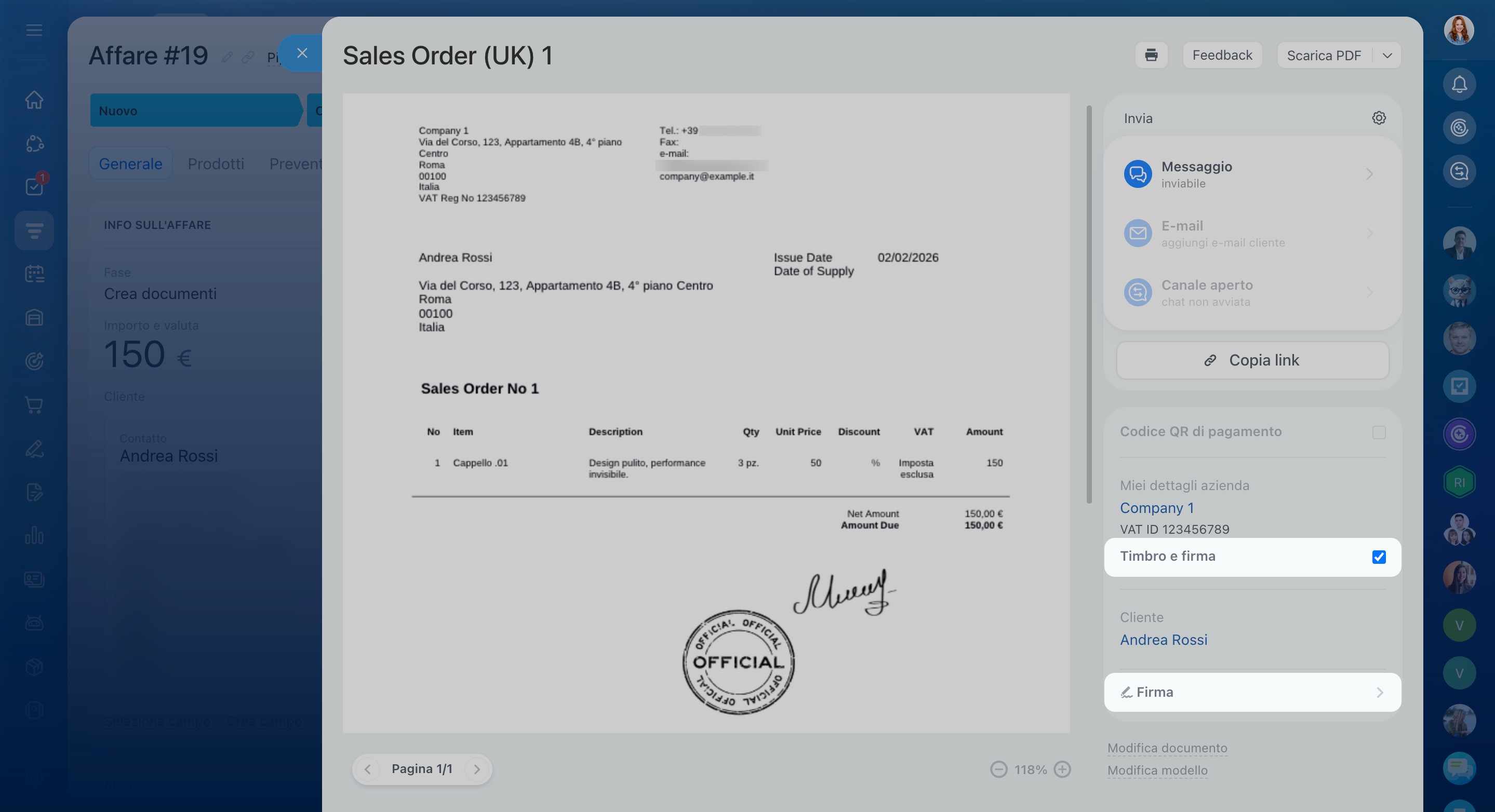
Task: Open the shopping cart sidebar icon
Action: click(34, 405)
